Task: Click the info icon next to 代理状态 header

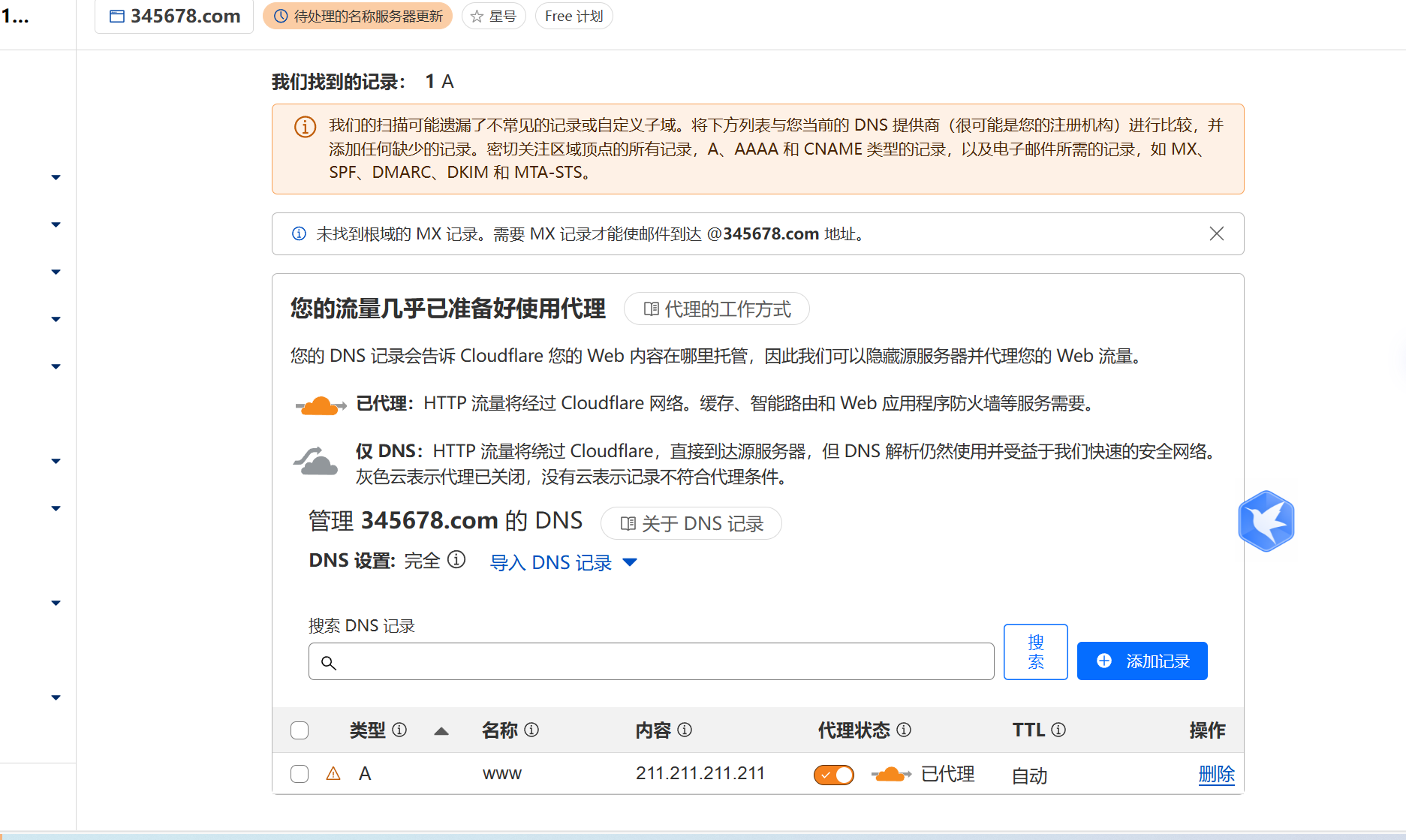Action: 904,730
